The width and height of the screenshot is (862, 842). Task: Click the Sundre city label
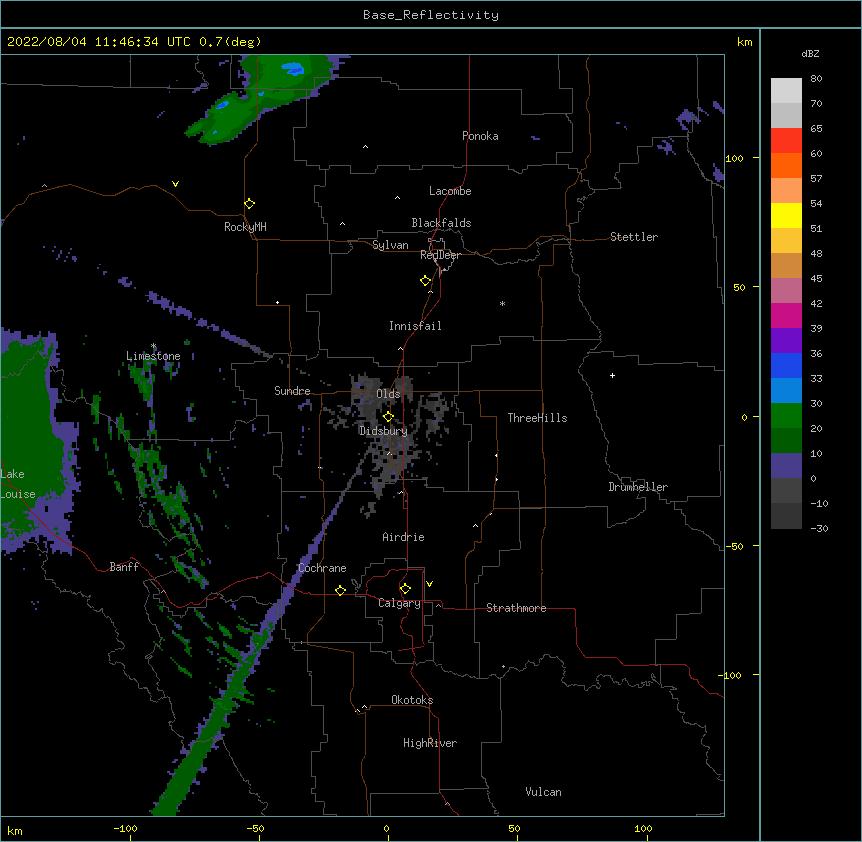click(292, 391)
